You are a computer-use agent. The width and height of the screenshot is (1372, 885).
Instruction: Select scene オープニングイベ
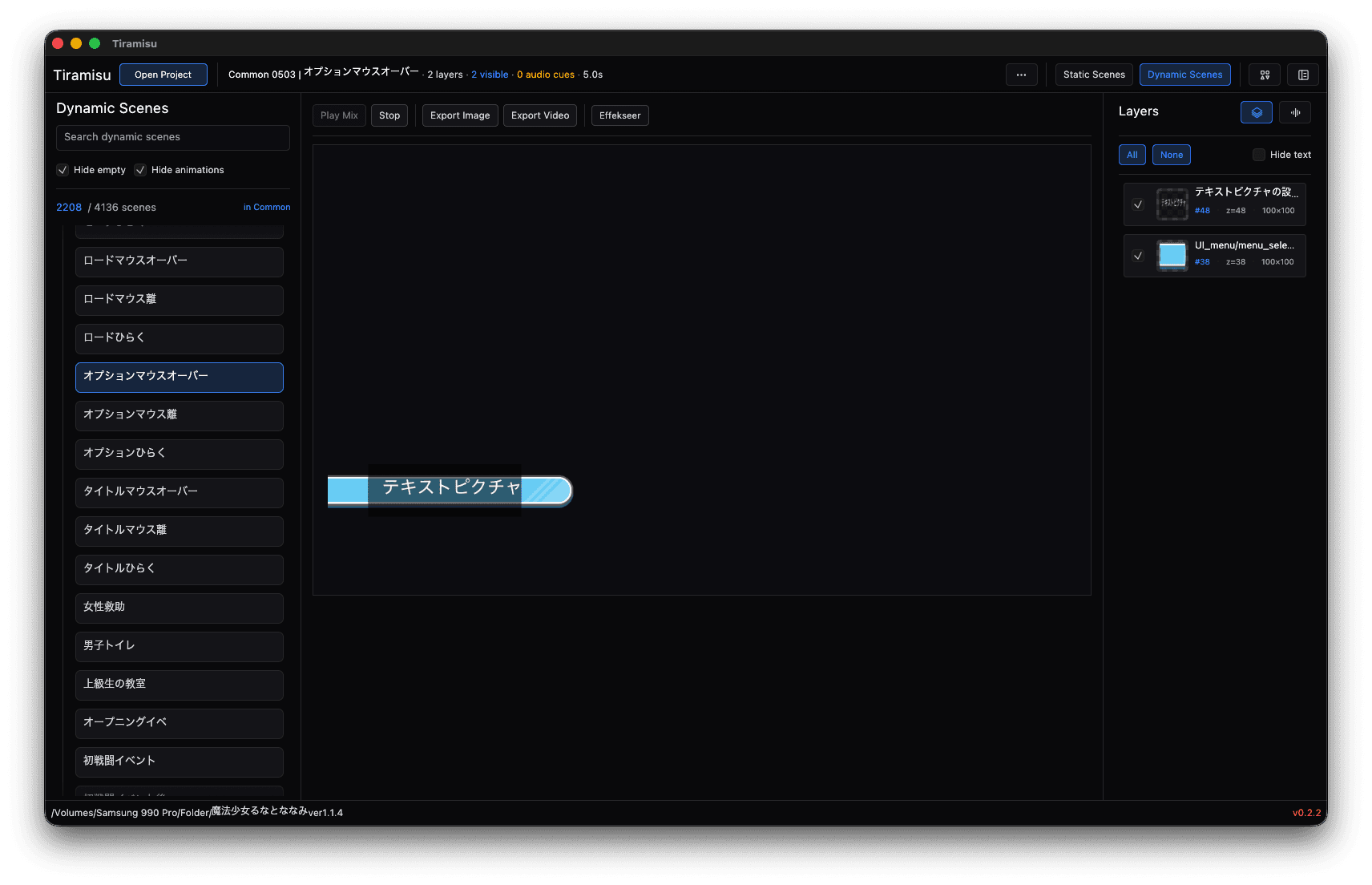pyautogui.click(x=180, y=724)
